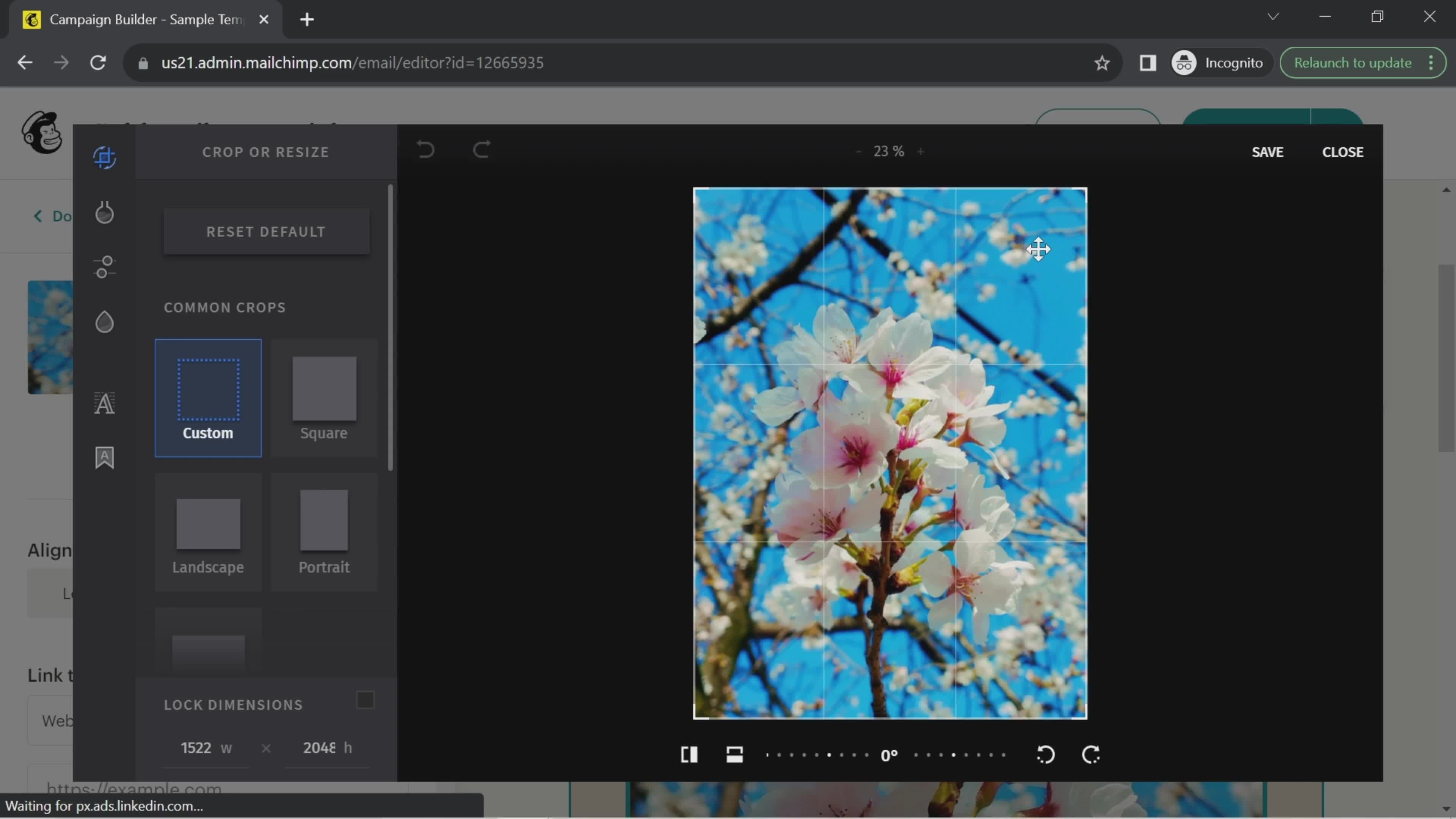Click the COMMON CROPS heading

pos(224,308)
